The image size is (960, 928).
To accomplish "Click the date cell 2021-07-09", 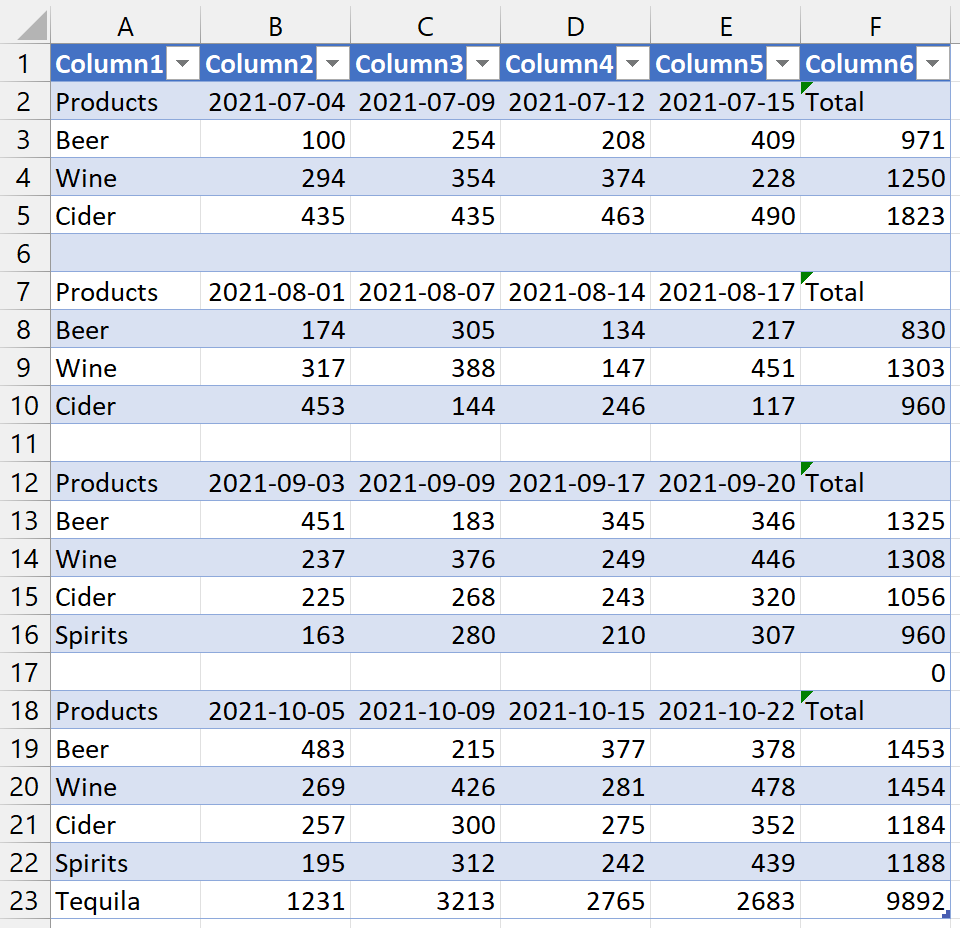I will pyautogui.click(x=426, y=102).
